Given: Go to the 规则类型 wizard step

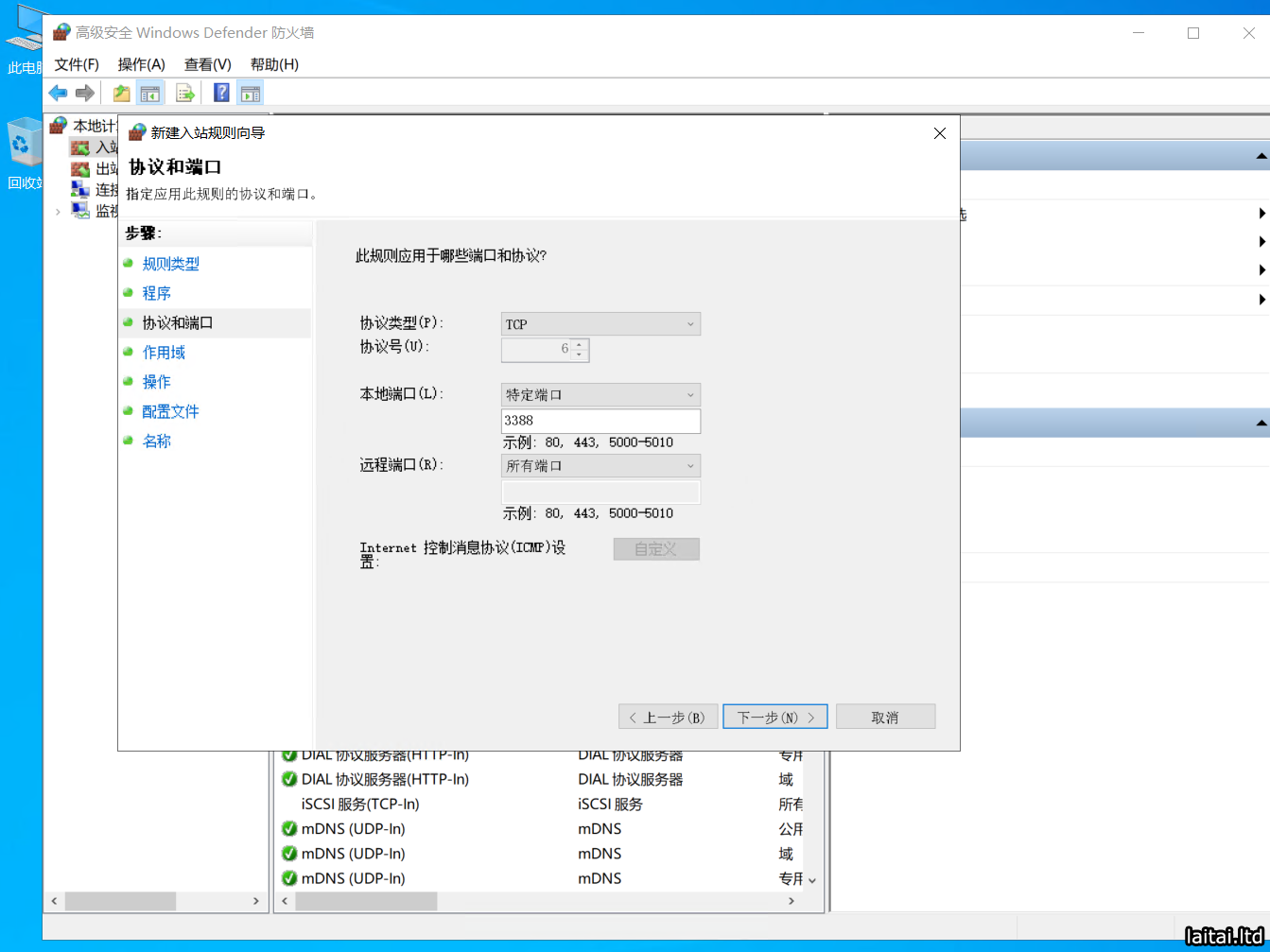Looking at the screenshot, I should 170,264.
